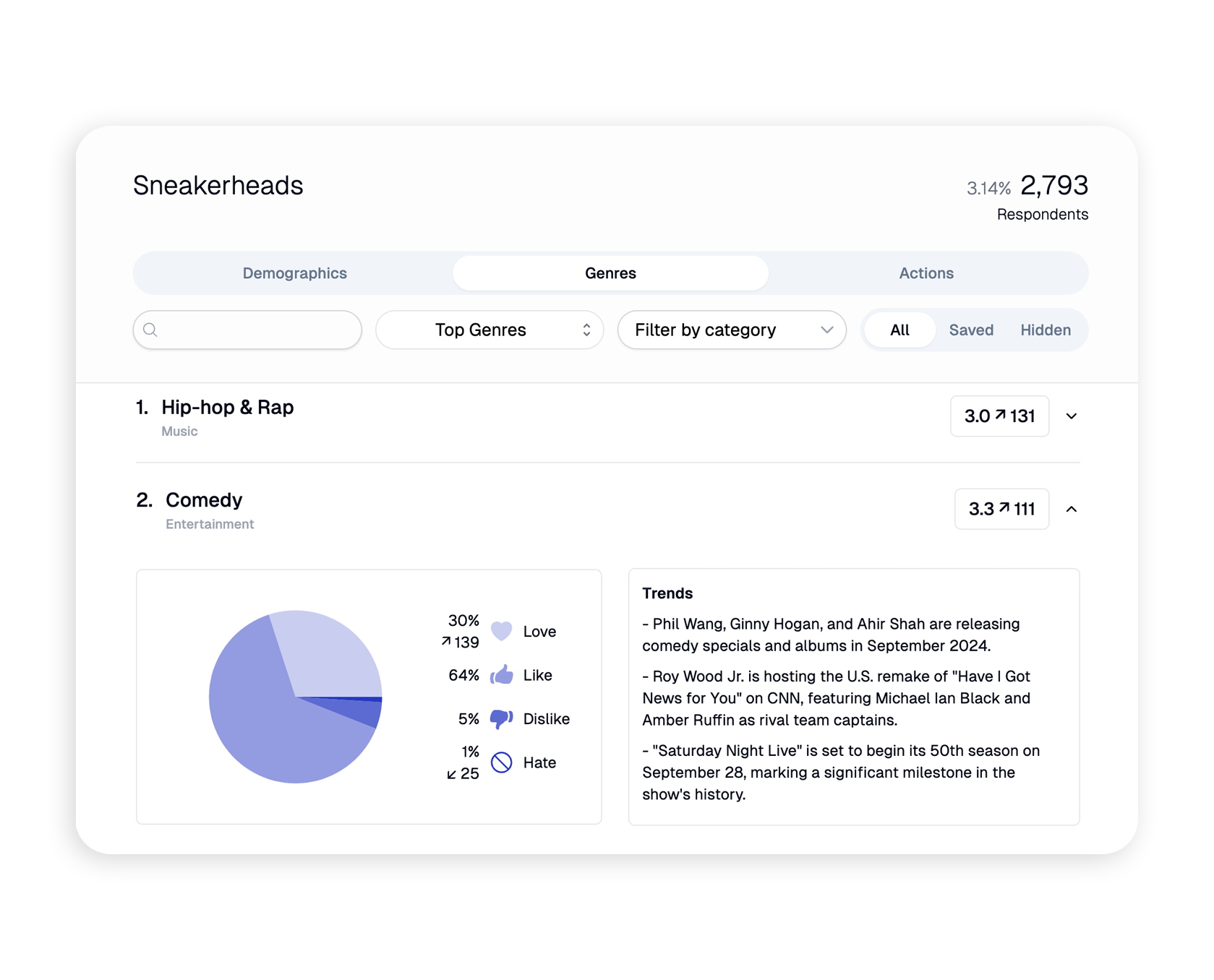Click the Entertainment category label
Screen dimensions: 1214x980
point(210,525)
